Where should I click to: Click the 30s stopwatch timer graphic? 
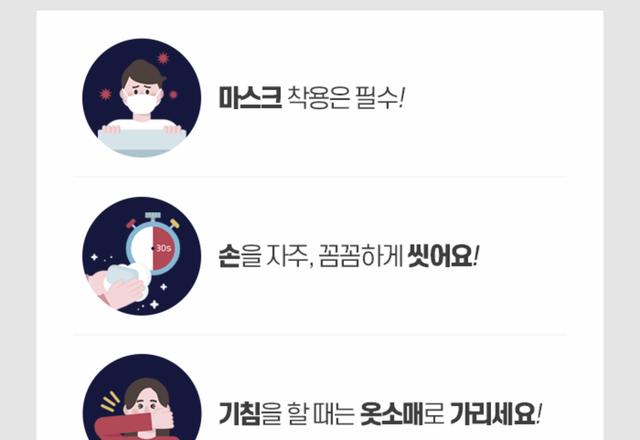[x=153, y=244]
